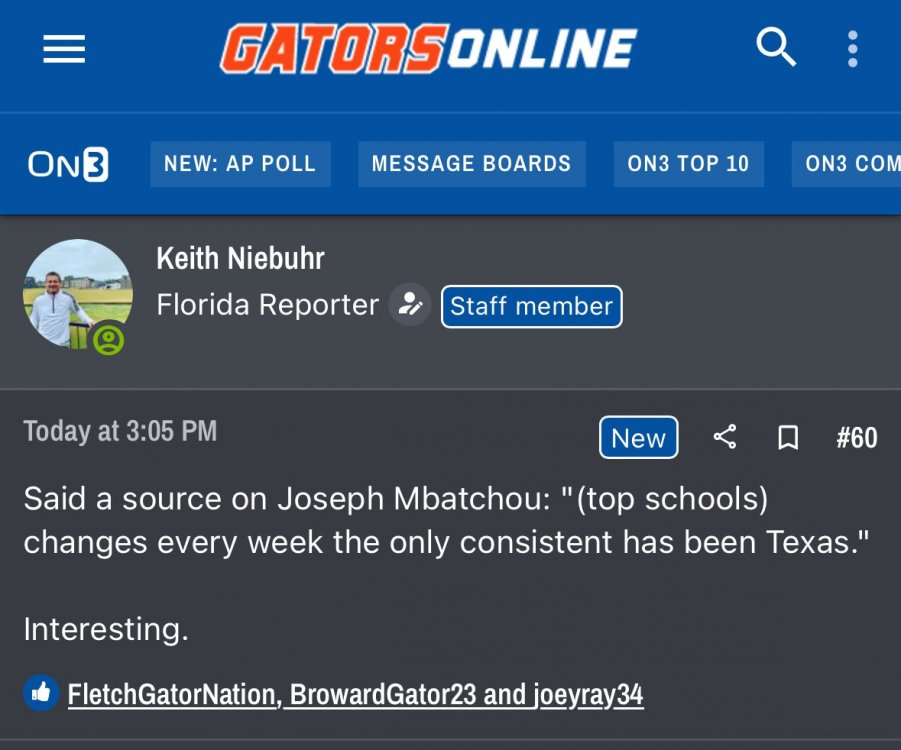The width and height of the screenshot is (901, 750).
Task: Click the Staff member badge
Action: coord(531,306)
